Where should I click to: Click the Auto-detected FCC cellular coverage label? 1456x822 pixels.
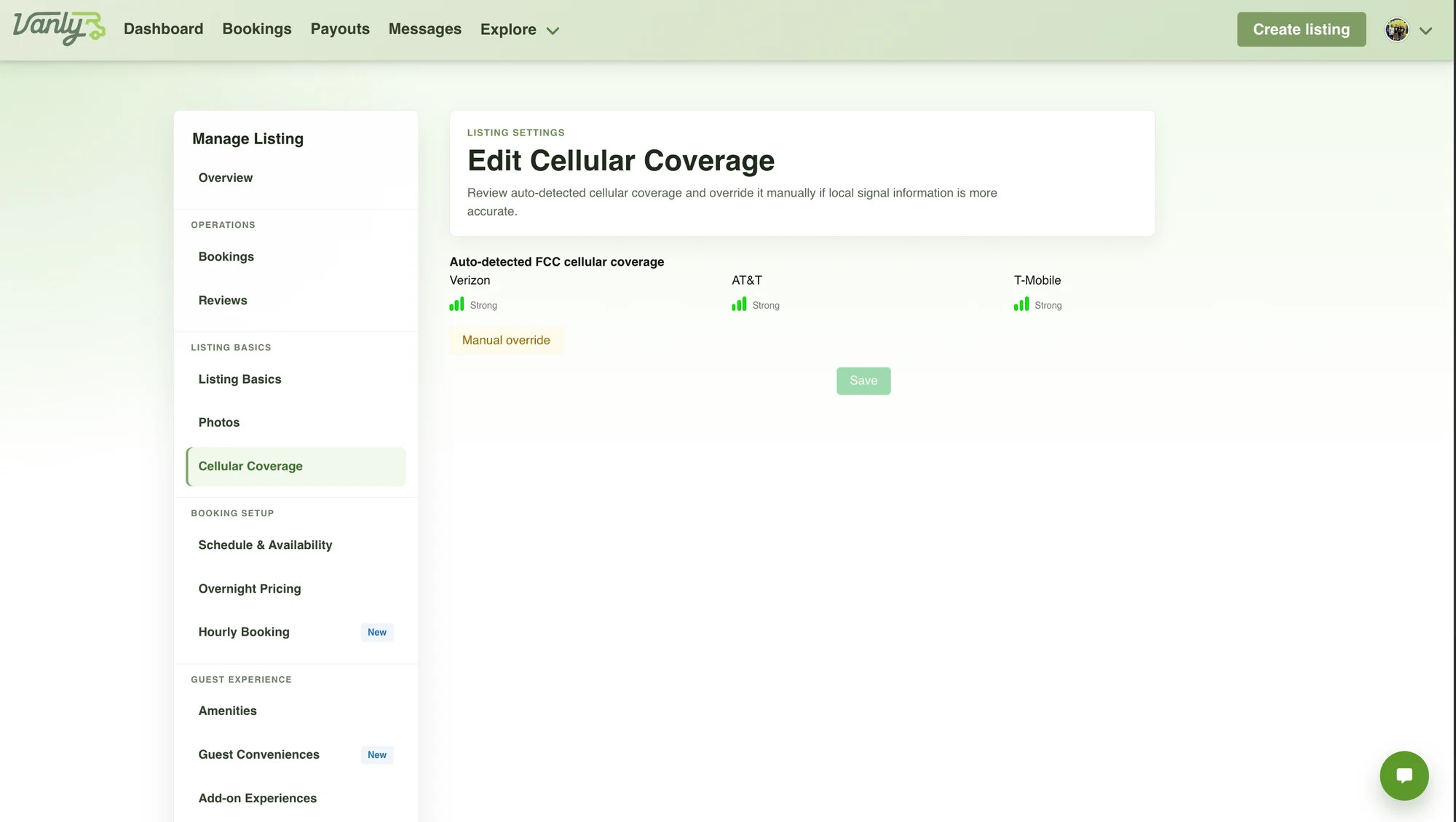(557, 262)
